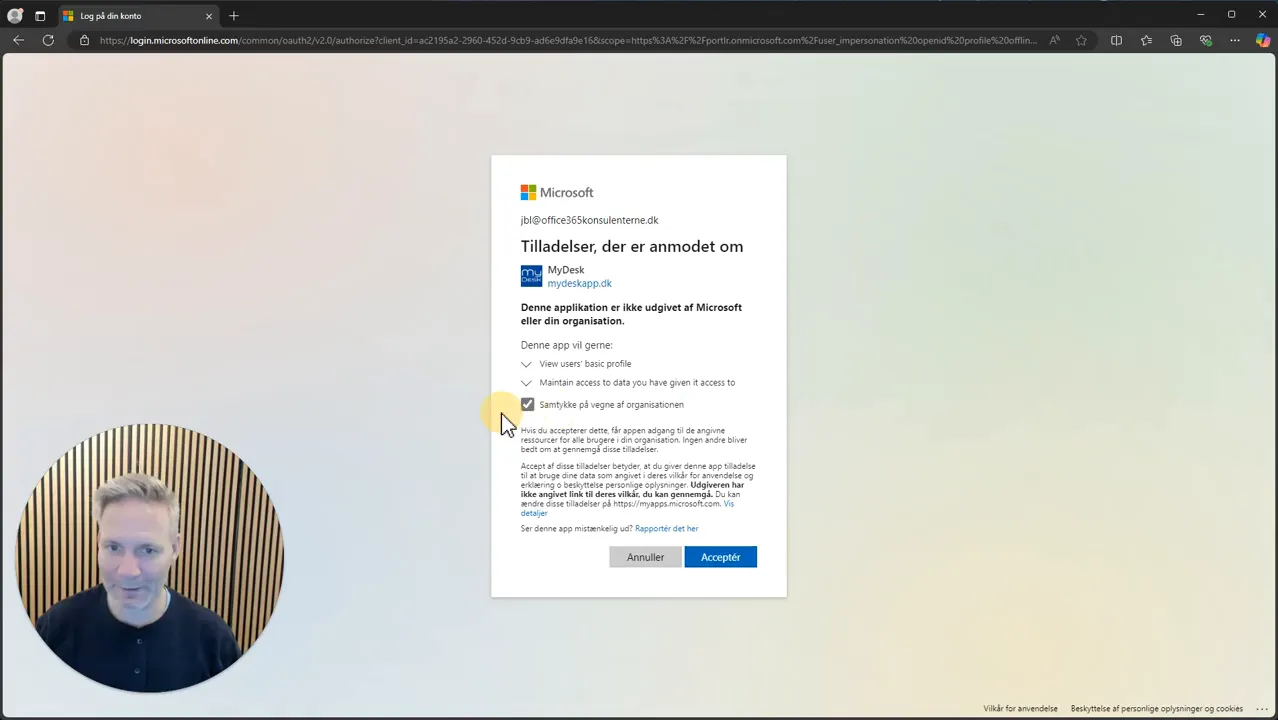Click the Annuller button

tap(645, 557)
